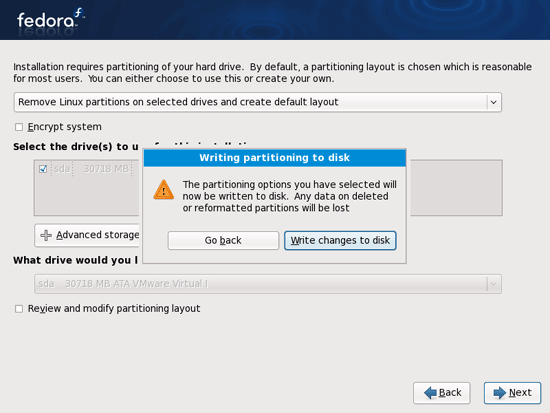Open the partitioning layout dropdown arrow
The height and width of the screenshot is (413, 550).
point(494,102)
